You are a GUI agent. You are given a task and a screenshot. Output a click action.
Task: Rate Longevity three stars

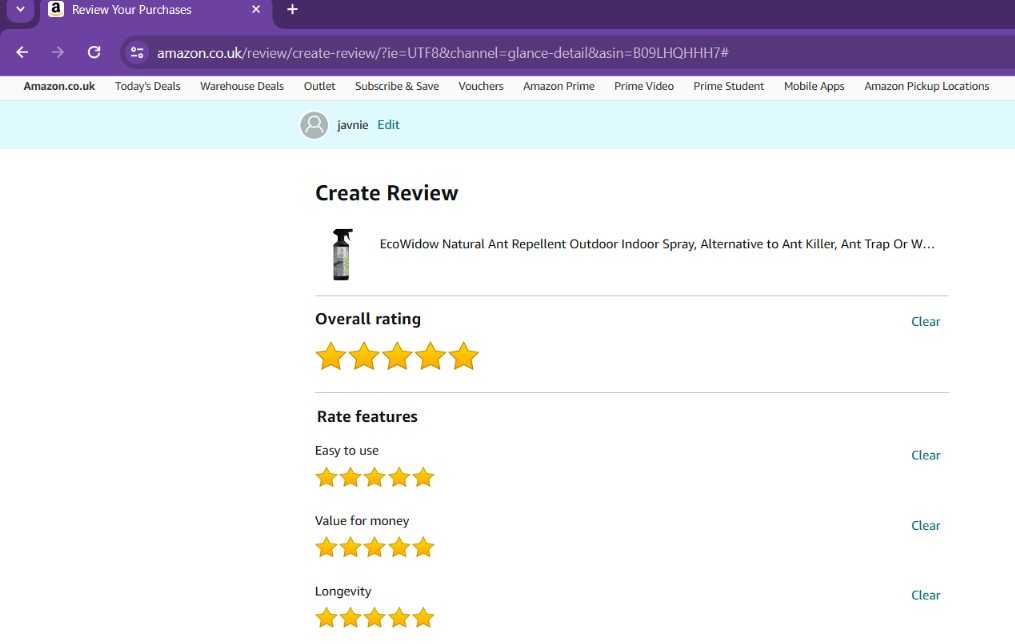(375, 618)
